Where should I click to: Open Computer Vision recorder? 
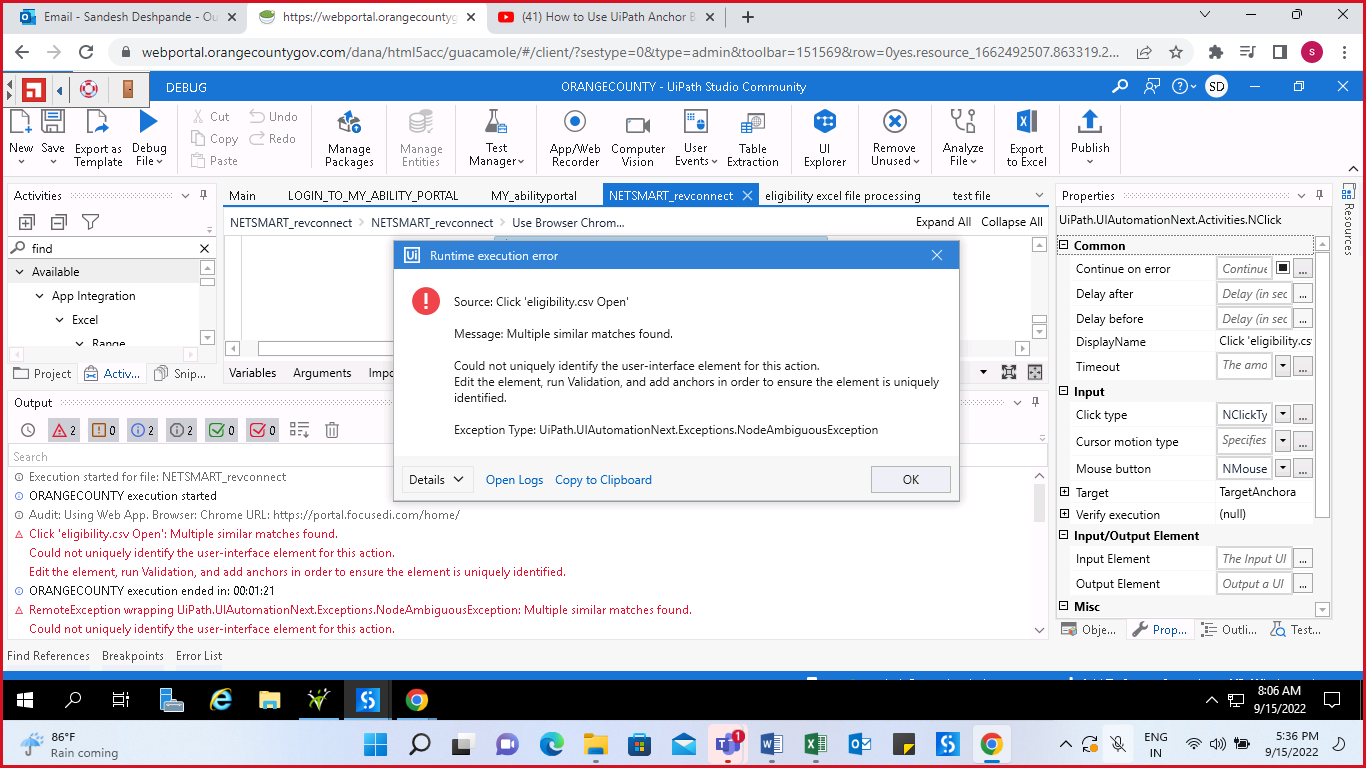click(x=638, y=138)
